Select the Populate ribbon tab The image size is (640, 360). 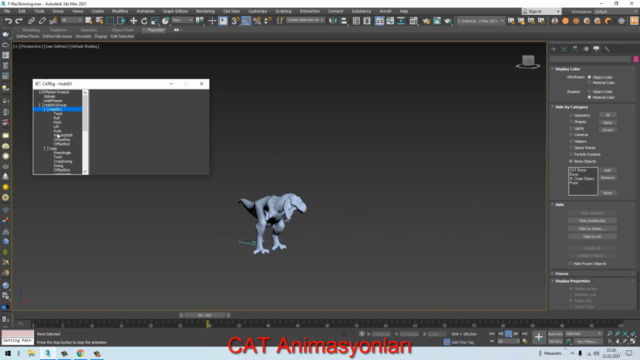click(155, 30)
